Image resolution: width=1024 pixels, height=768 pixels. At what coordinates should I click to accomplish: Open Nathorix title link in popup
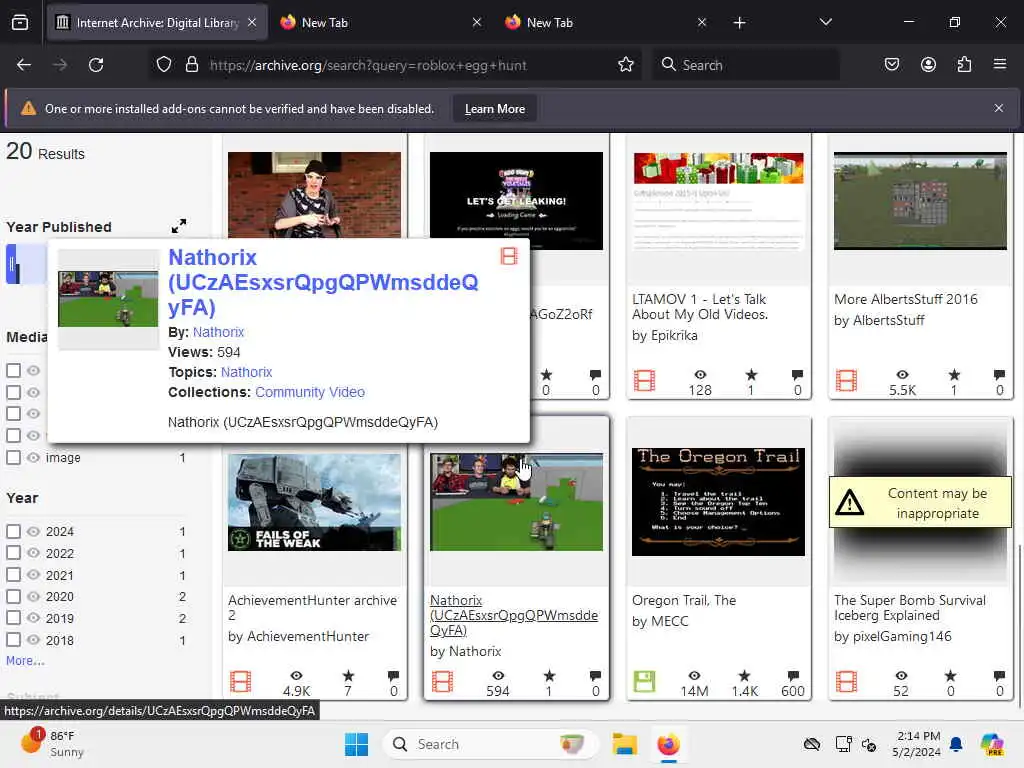323,282
